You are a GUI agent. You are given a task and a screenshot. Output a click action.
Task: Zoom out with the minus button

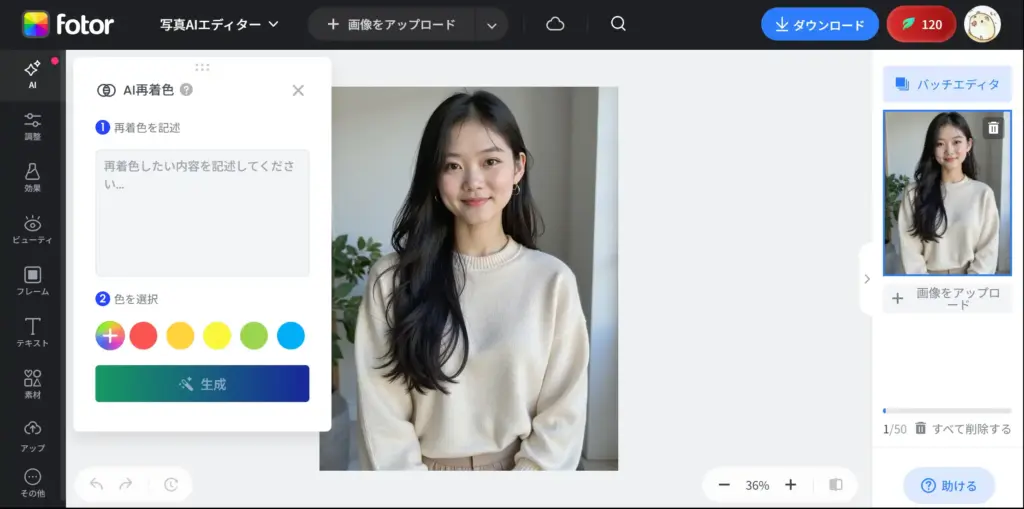[x=724, y=485]
